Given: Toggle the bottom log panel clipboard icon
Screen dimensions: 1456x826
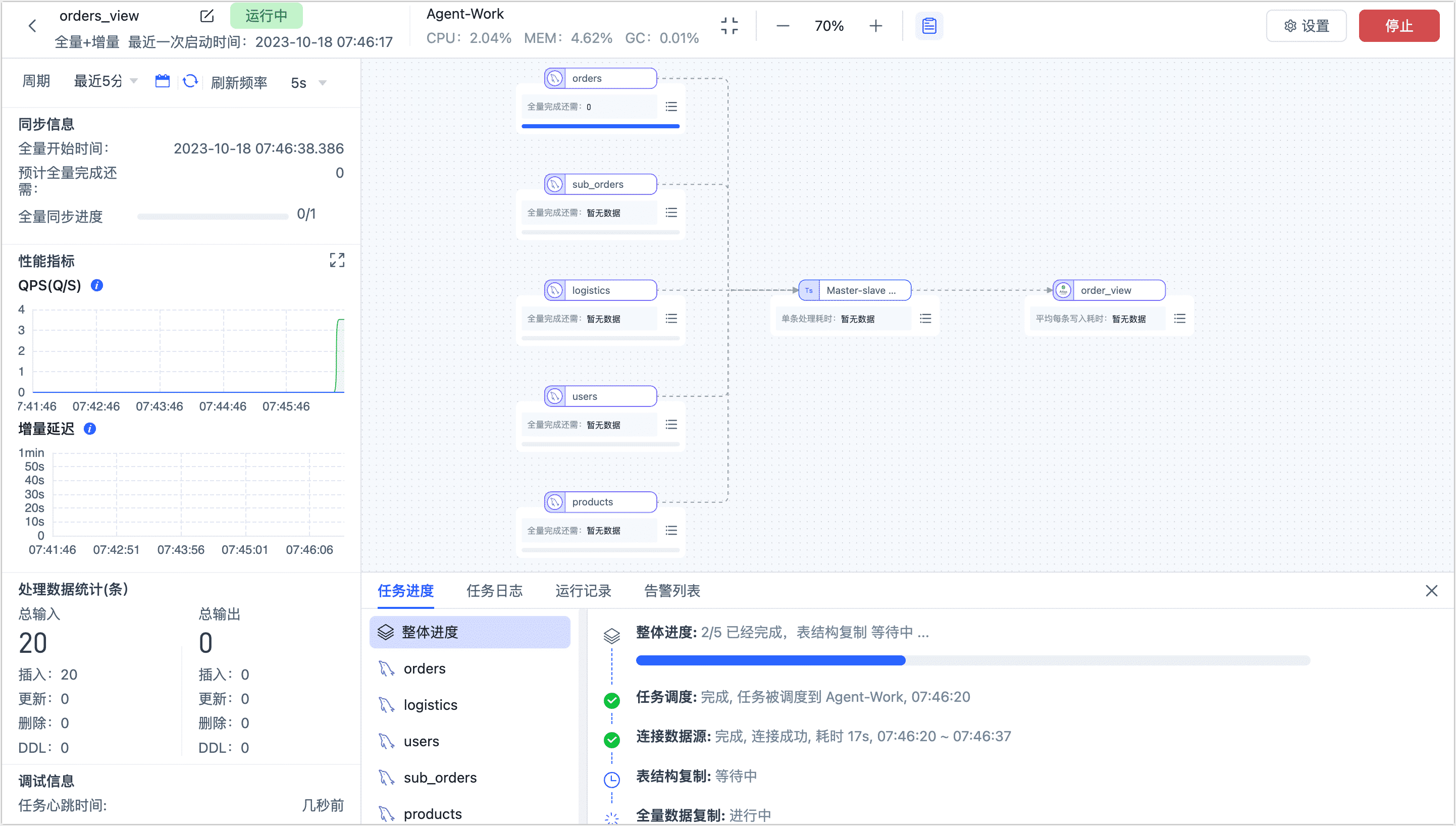Looking at the screenshot, I should point(929,26).
